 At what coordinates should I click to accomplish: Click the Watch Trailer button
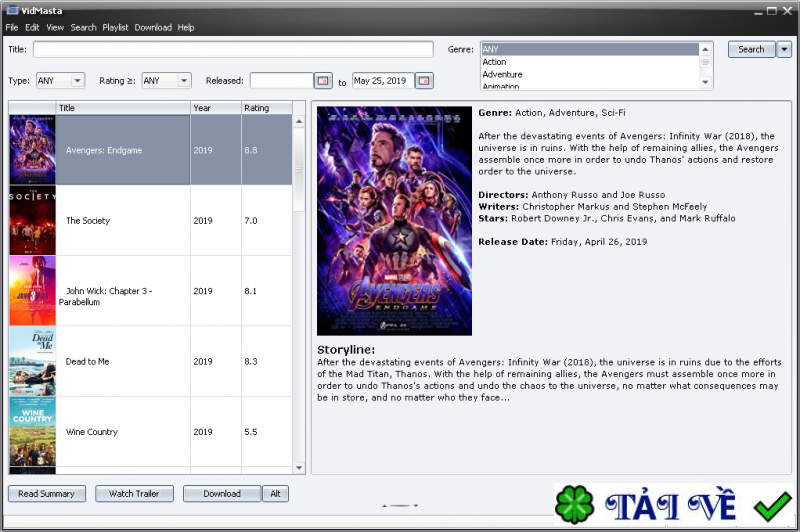(134, 494)
